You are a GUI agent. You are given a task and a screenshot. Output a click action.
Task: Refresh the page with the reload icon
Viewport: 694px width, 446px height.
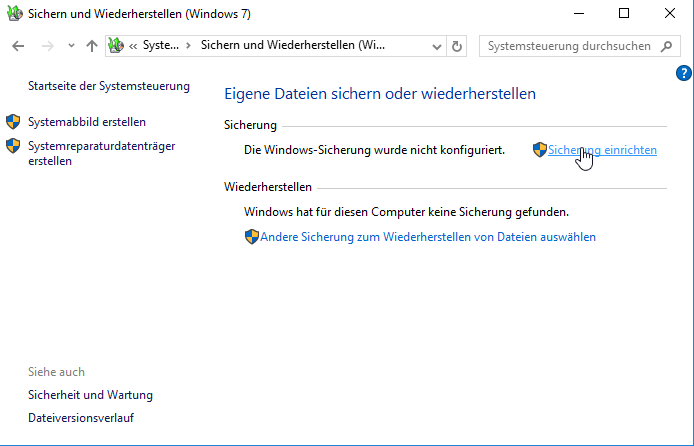(457, 46)
